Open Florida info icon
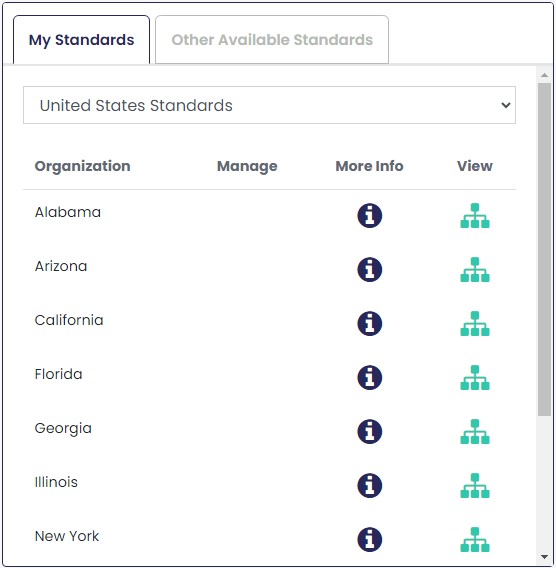 (x=369, y=377)
